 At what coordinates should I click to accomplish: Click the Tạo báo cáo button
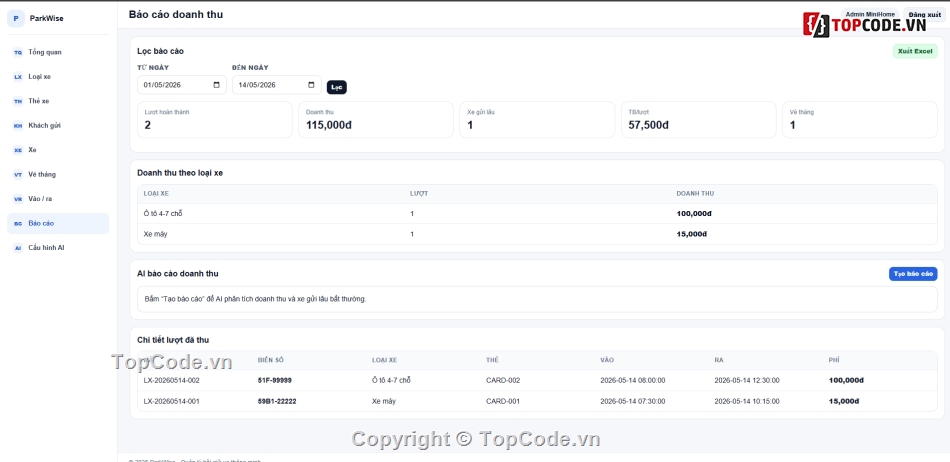point(913,274)
